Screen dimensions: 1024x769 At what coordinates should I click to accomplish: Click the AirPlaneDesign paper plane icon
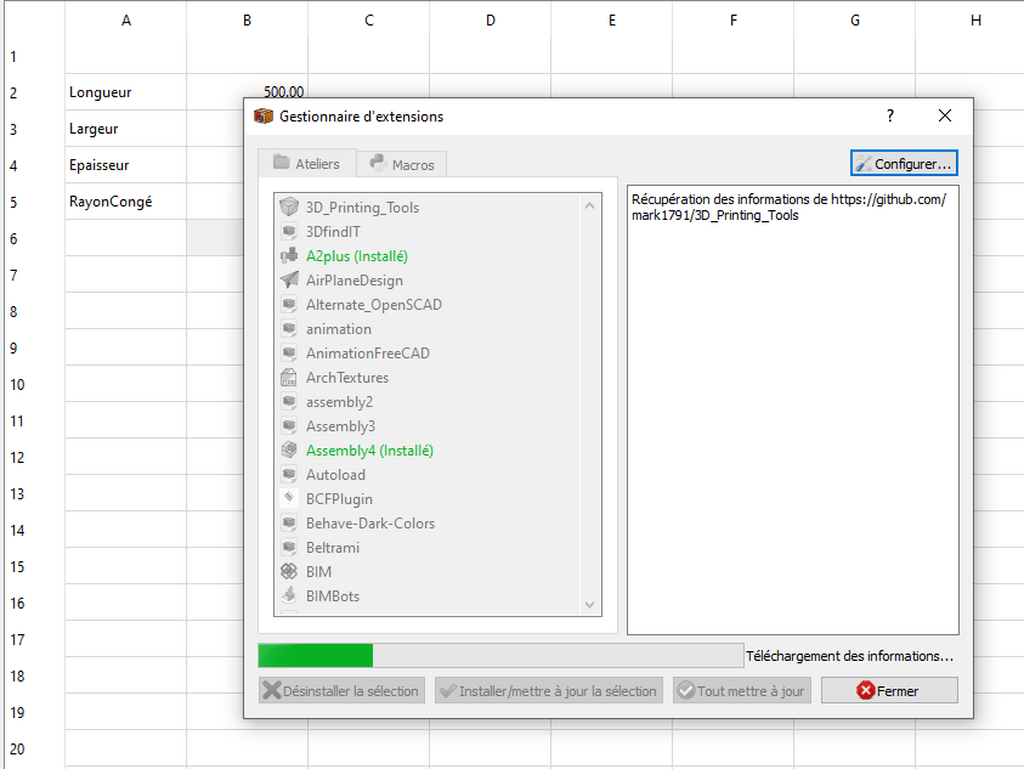coord(289,280)
